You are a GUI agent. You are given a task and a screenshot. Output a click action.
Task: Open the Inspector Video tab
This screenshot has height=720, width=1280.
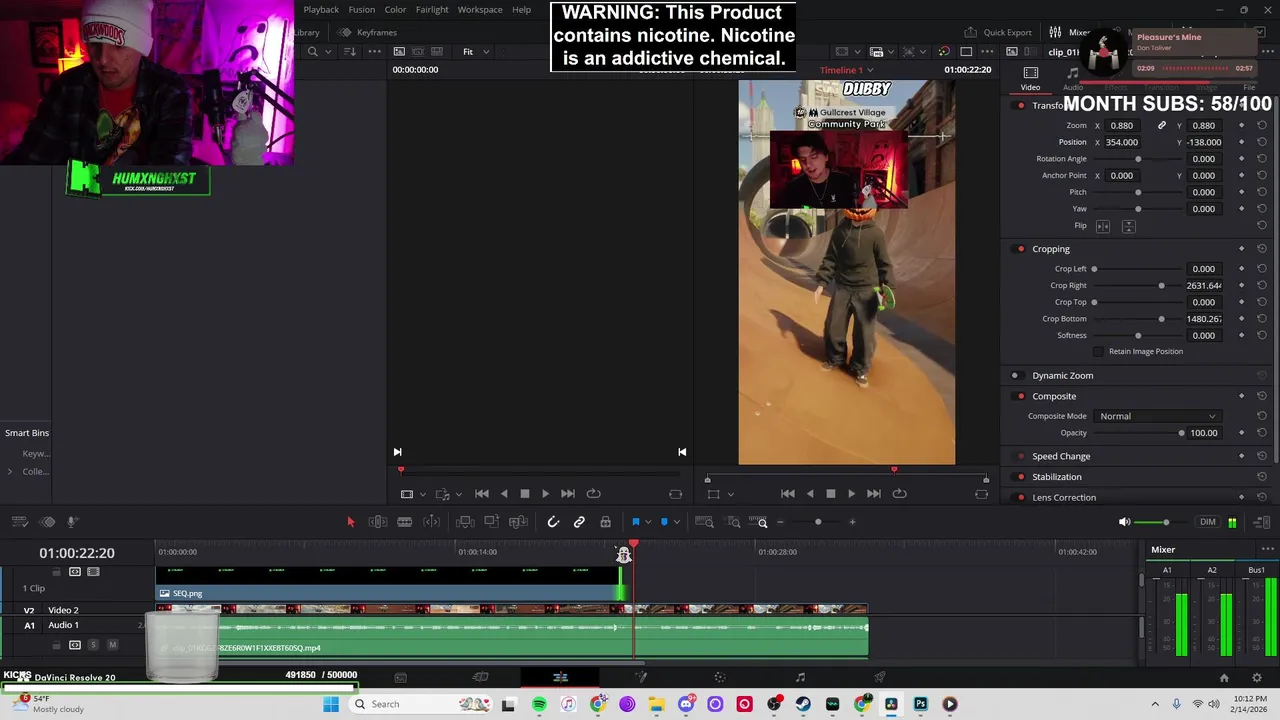point(1030,78)
